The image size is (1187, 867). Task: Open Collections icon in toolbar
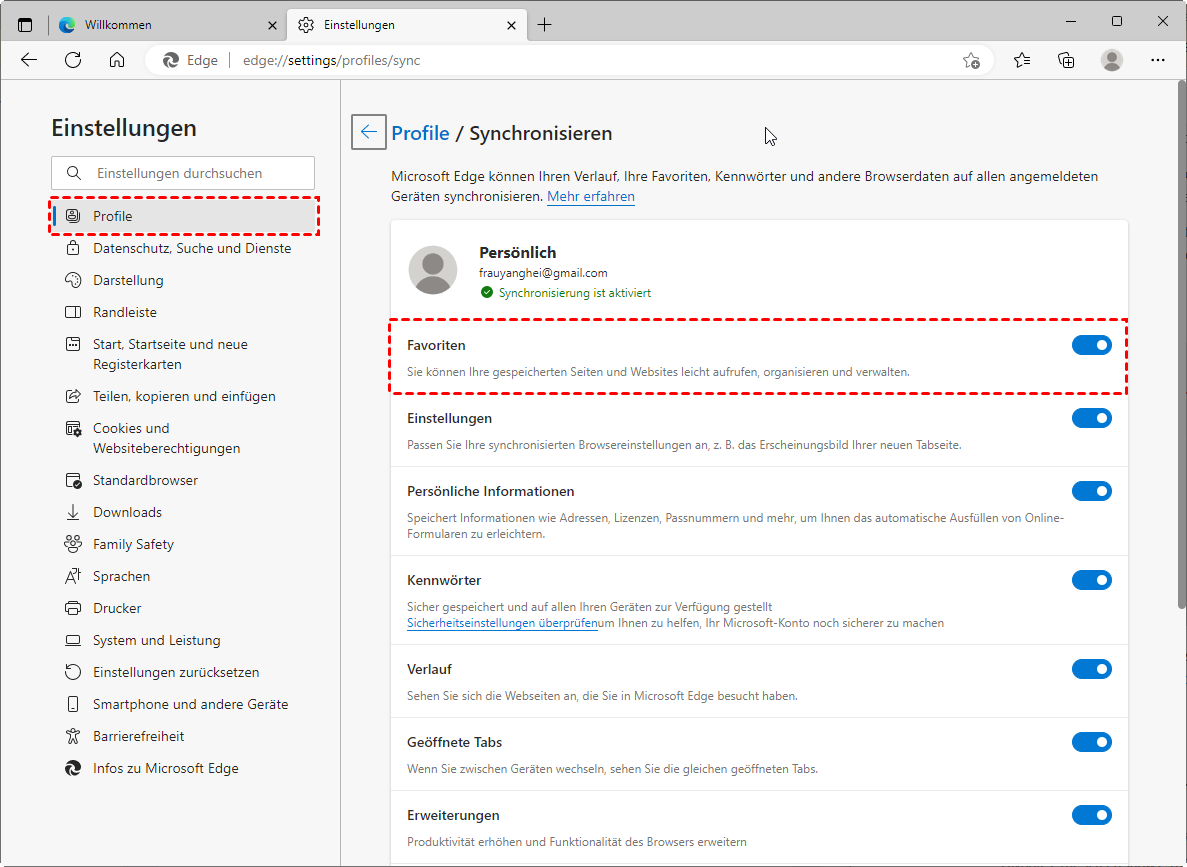(x=1066, y=61)
